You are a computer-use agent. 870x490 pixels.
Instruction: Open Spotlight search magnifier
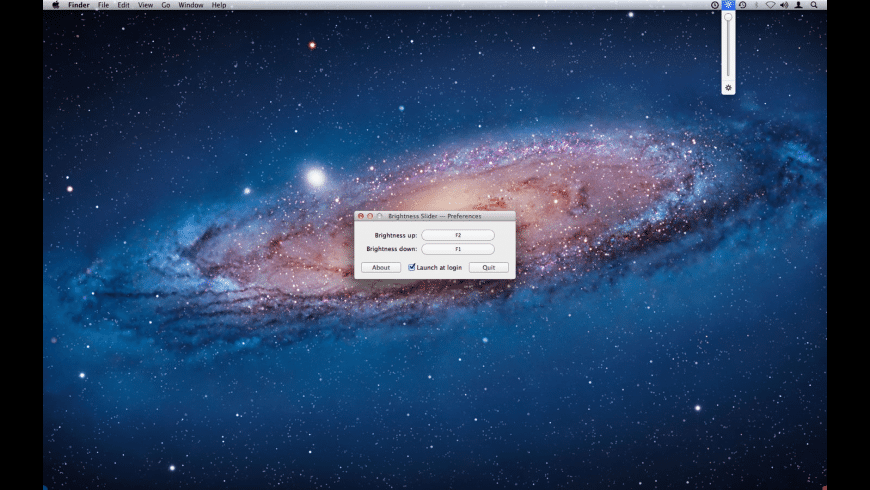[814, 5]
